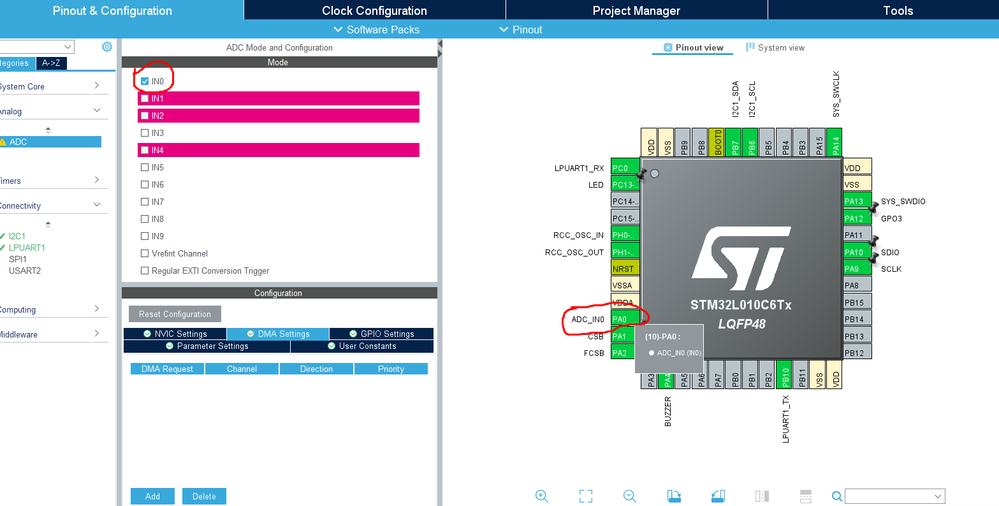Check Regular EXTI Conversion Trigger

[145, 270]
